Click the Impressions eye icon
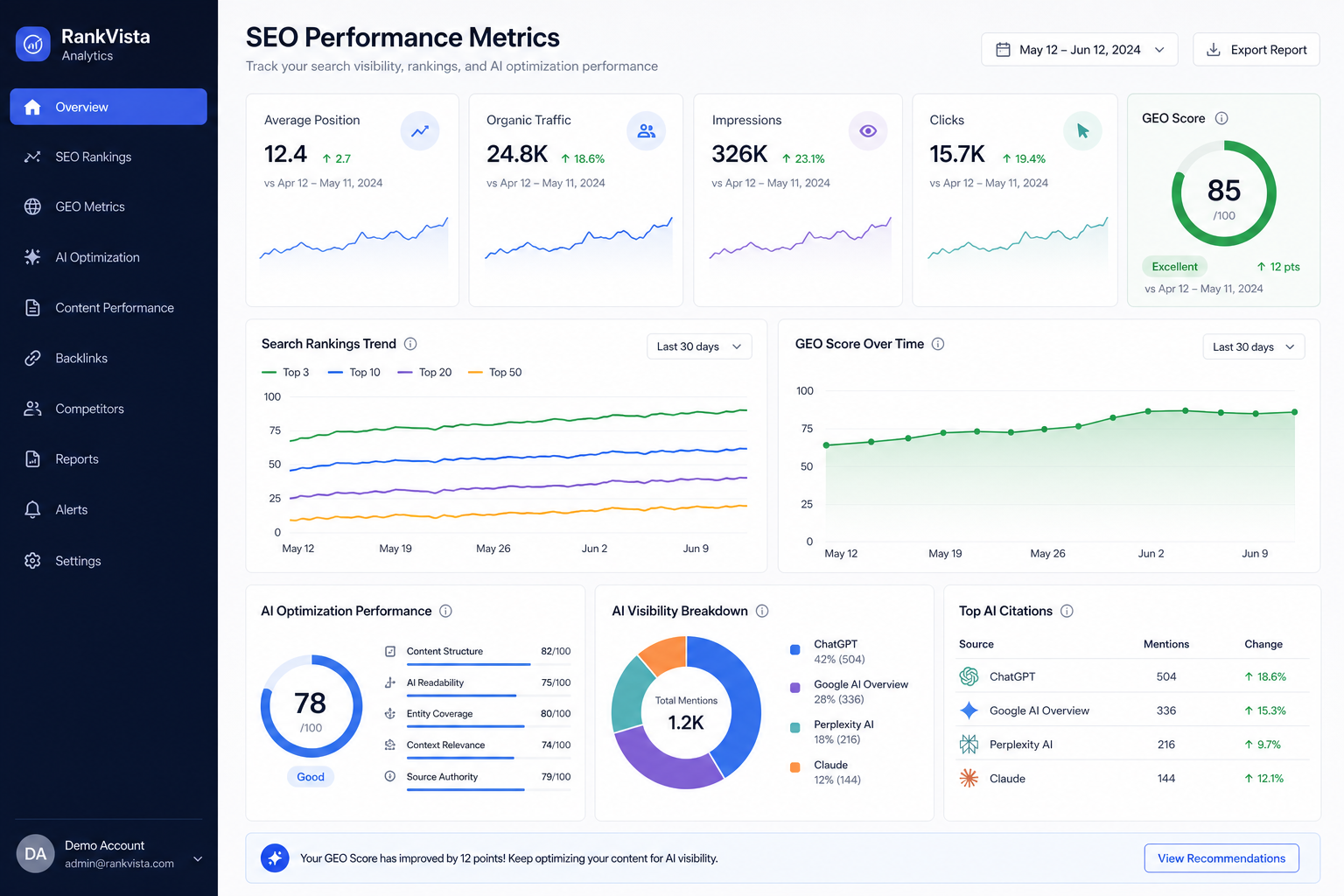 pos(868,131)
